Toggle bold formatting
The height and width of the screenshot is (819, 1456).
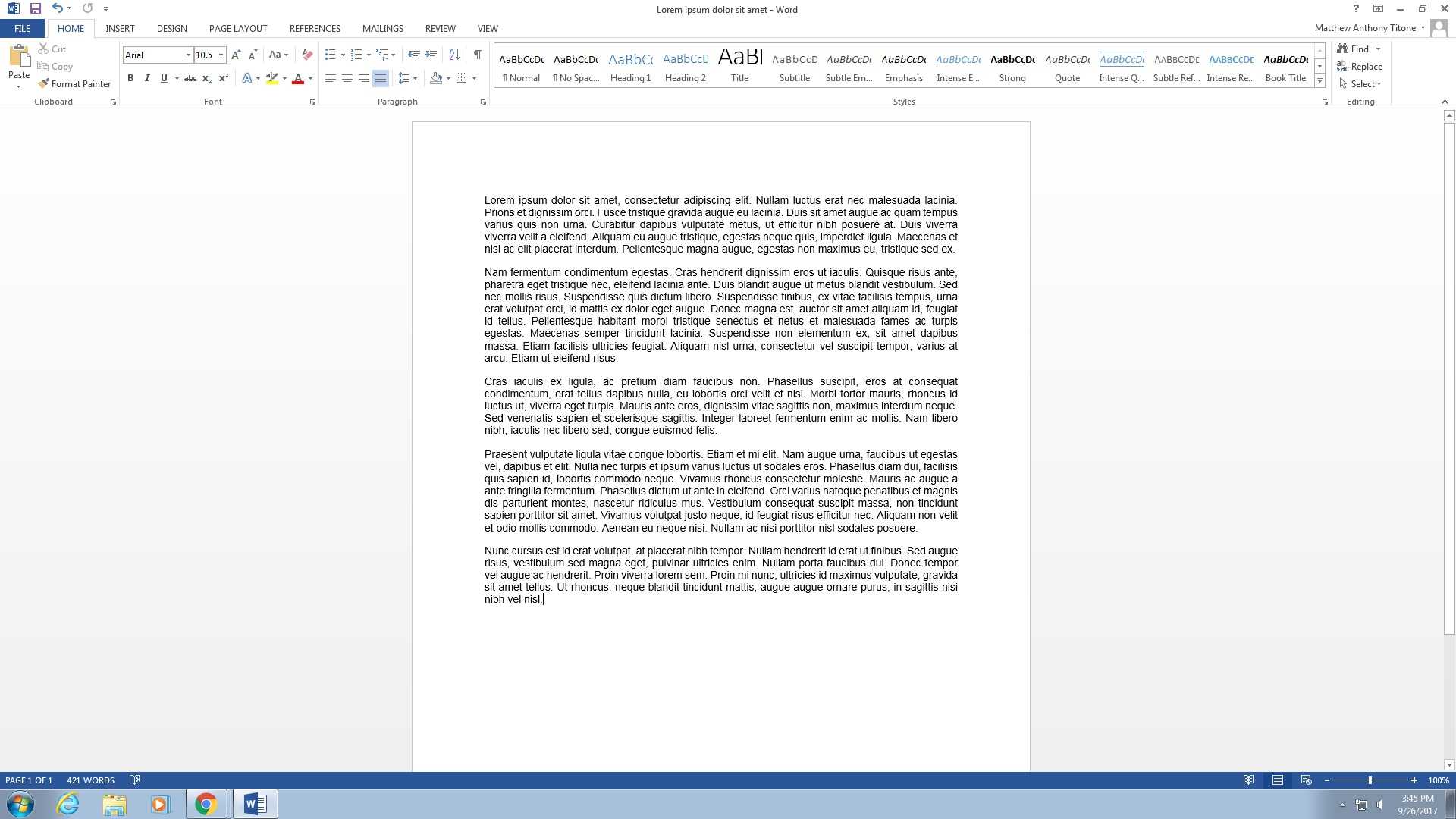pos(130,78)
